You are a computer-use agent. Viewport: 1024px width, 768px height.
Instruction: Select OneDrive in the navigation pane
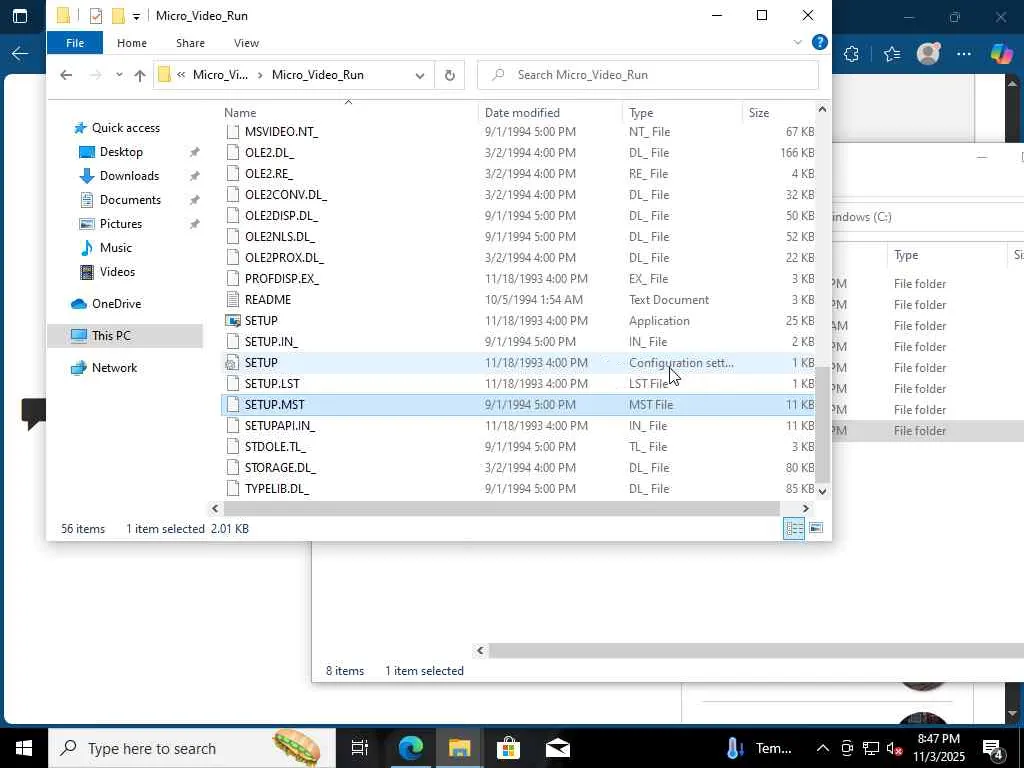click(116, 304)
